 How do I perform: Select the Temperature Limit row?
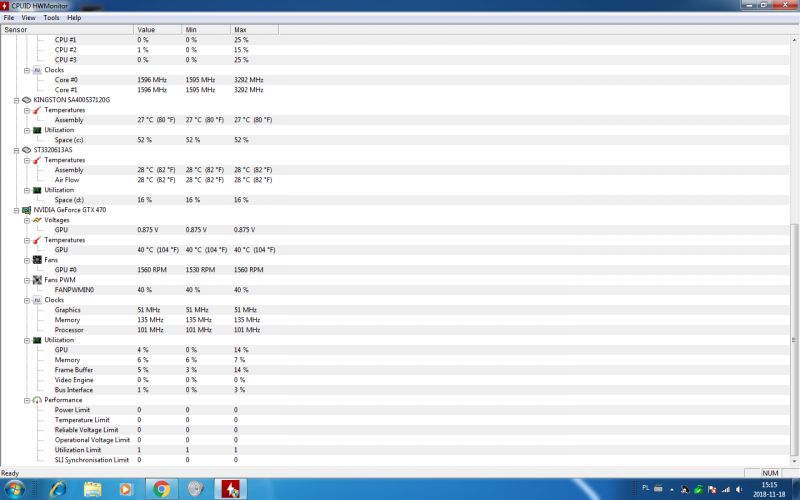[x=395, y=420]
